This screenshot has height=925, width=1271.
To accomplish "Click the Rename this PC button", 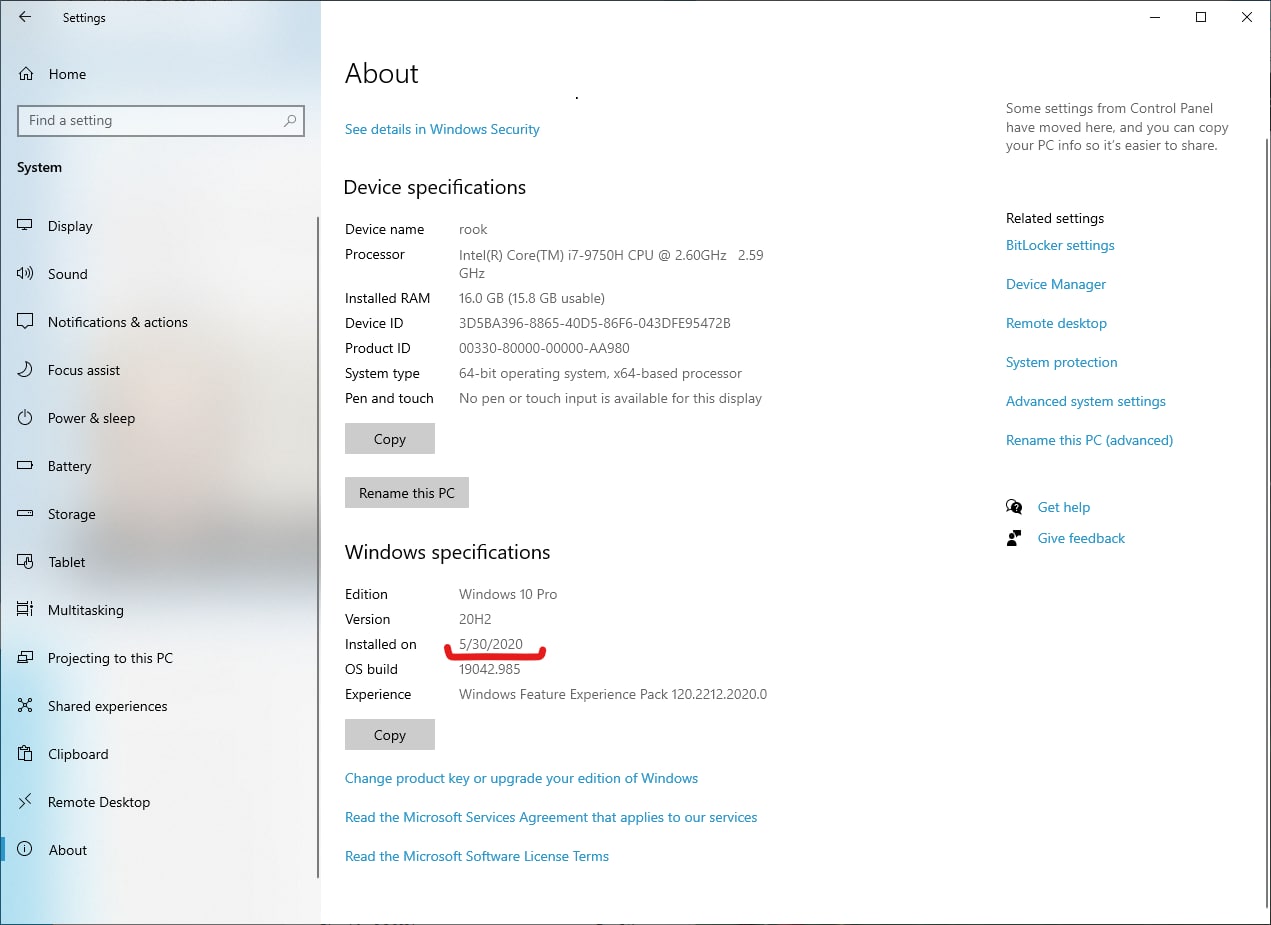I will pos(407,493).
